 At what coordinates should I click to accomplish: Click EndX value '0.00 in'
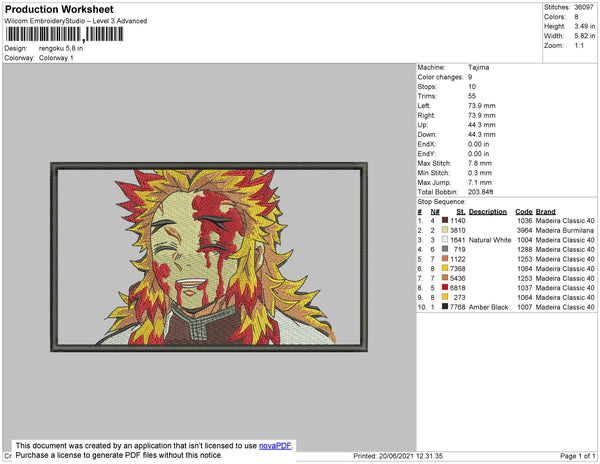(x=478, y=144)
